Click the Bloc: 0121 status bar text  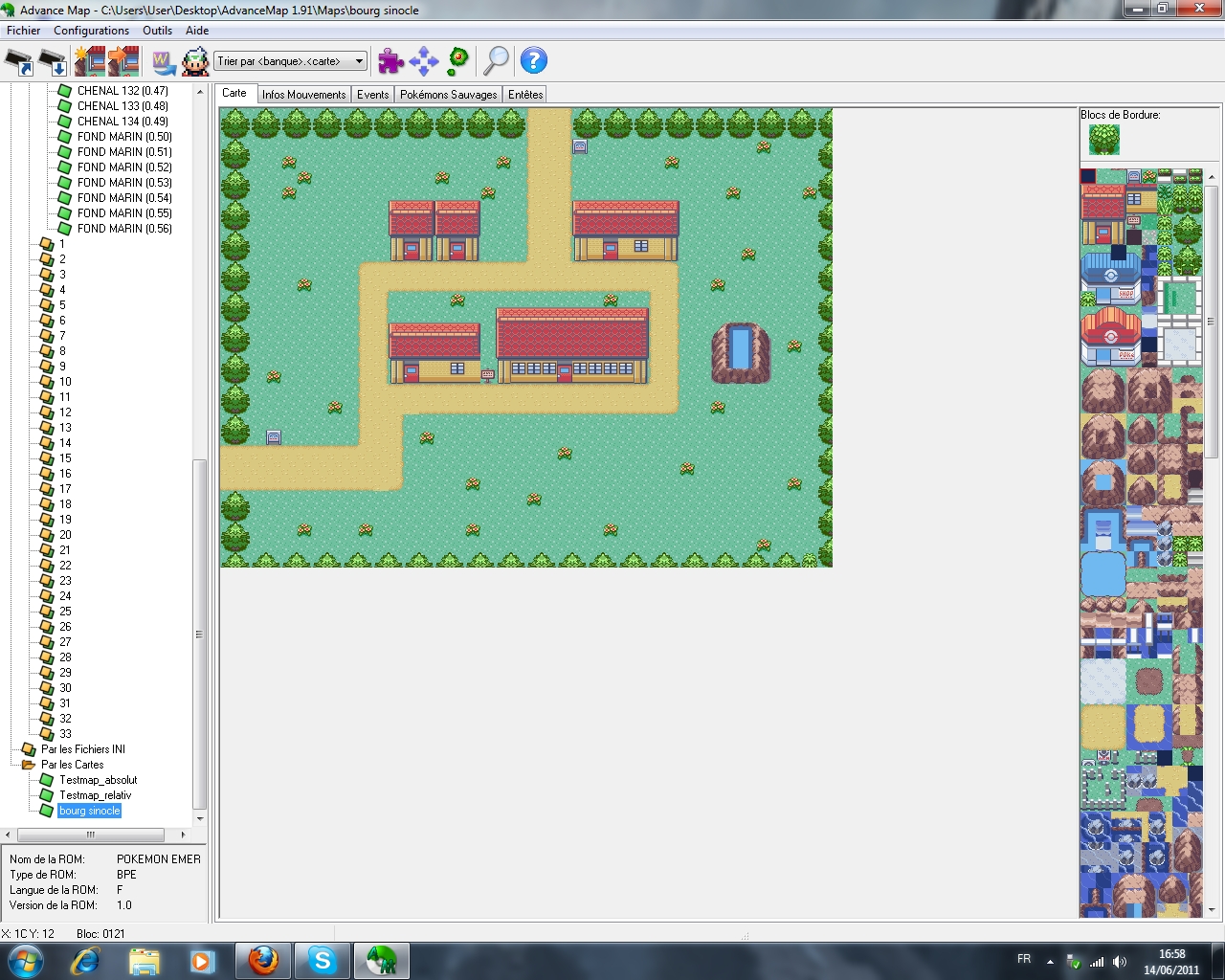tap(100, 933)
